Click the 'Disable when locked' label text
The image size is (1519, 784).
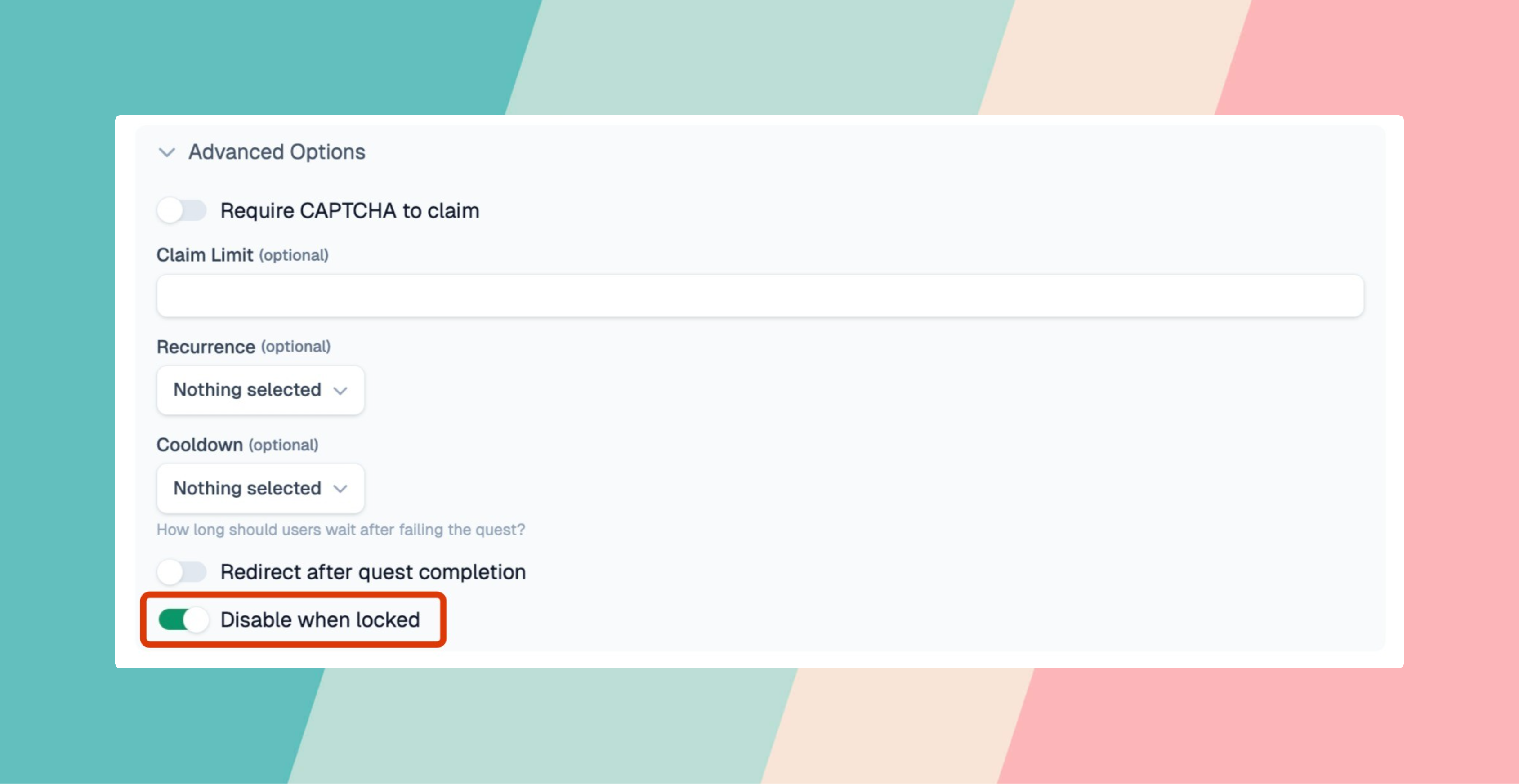point(320,619)
